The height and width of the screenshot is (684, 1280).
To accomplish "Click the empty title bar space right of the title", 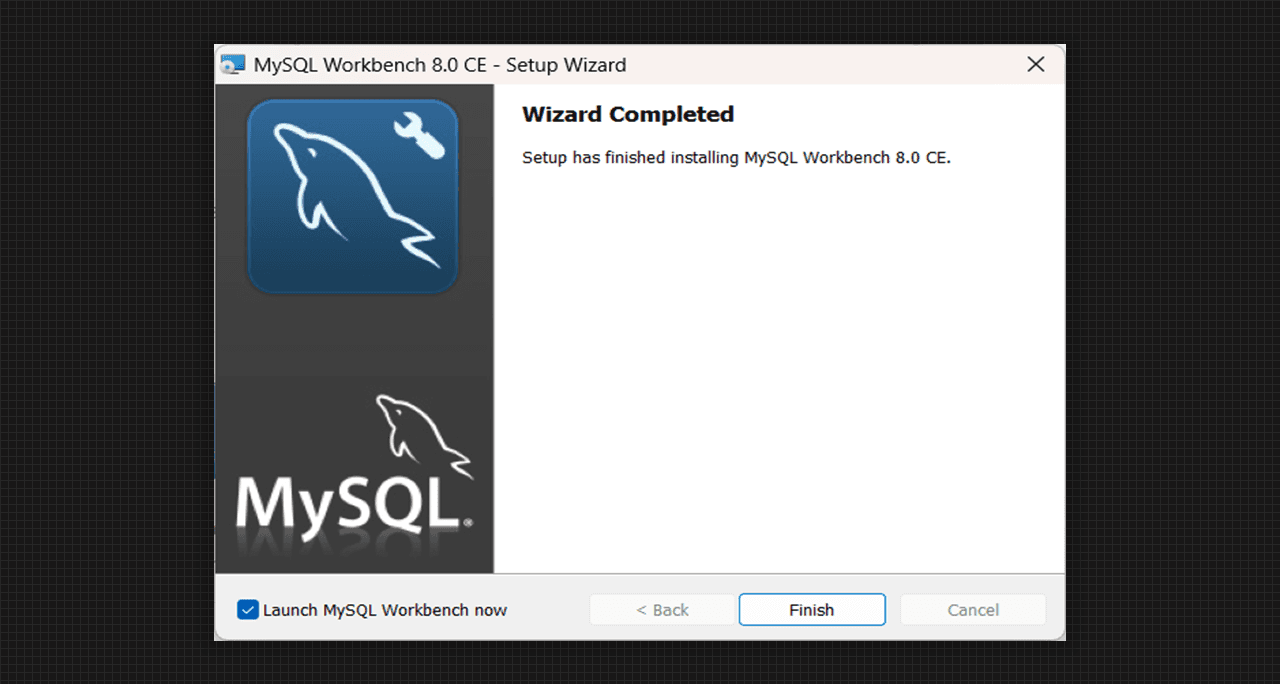I will tap(820, 65).
